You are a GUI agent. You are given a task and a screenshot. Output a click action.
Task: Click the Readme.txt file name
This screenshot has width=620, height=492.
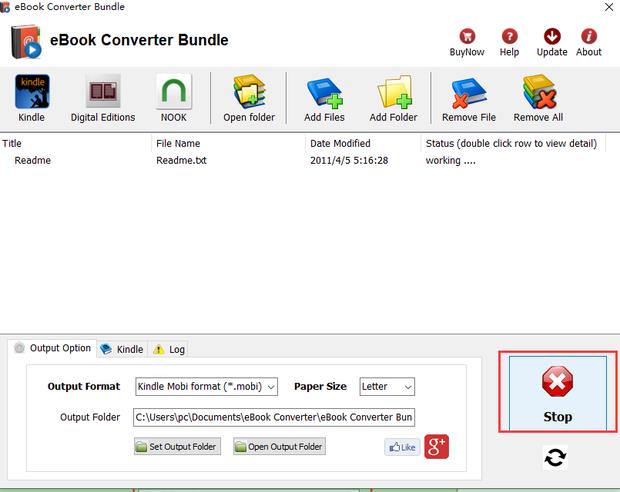pyautogui.click(x=181, y=161)
